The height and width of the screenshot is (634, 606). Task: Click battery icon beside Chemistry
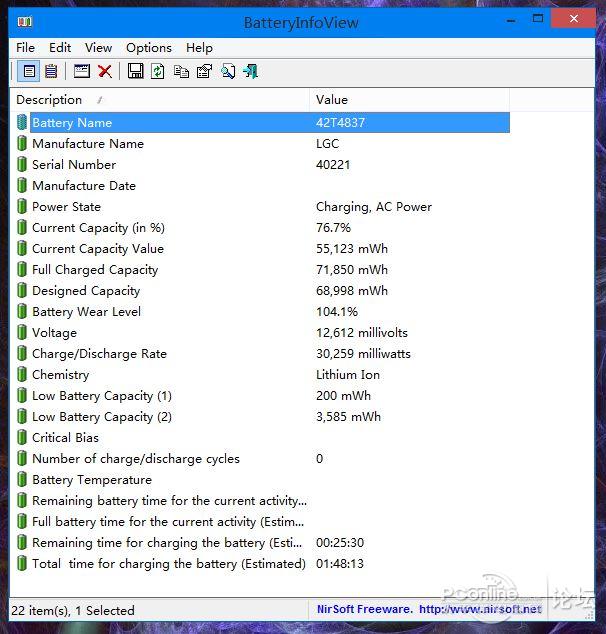[22, 374]
